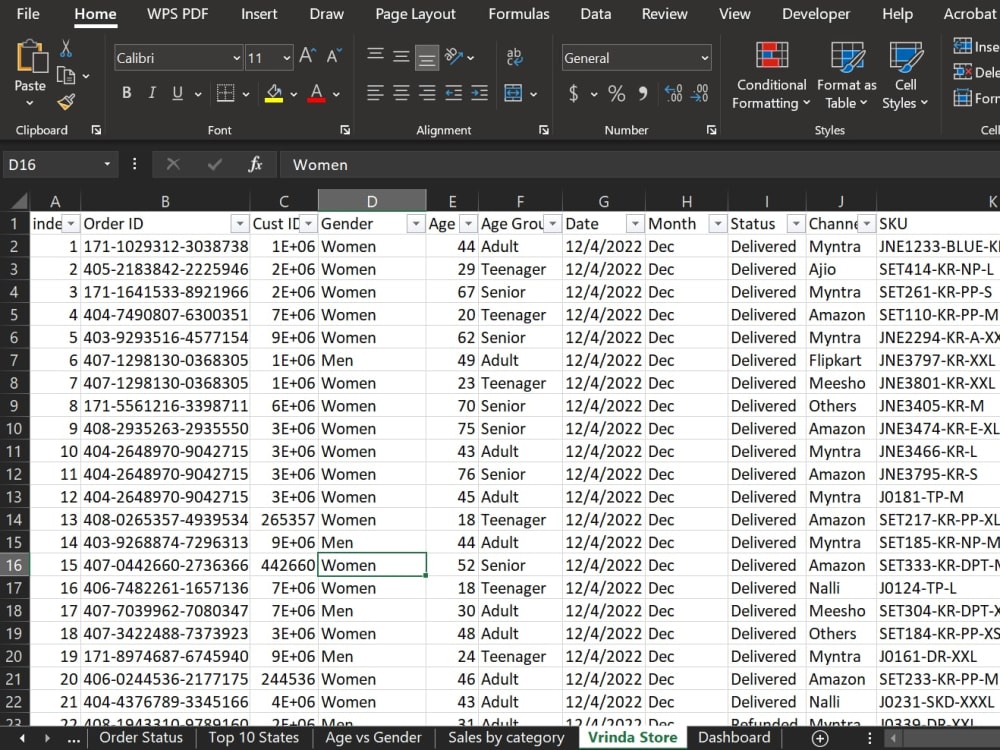Click the Fill Color bucket icon
This screenshot has width=1000, height=750.
[274, 93]
